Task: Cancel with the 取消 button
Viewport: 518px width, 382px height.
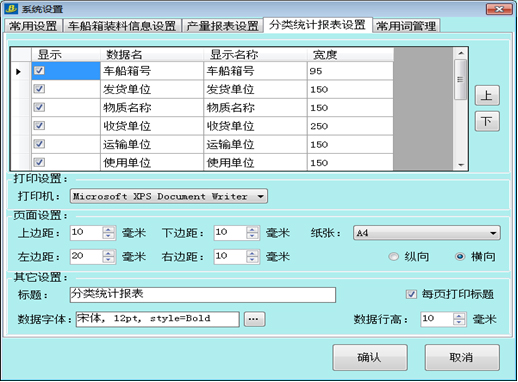Action: pyautogui.click(x=462, y=357)
